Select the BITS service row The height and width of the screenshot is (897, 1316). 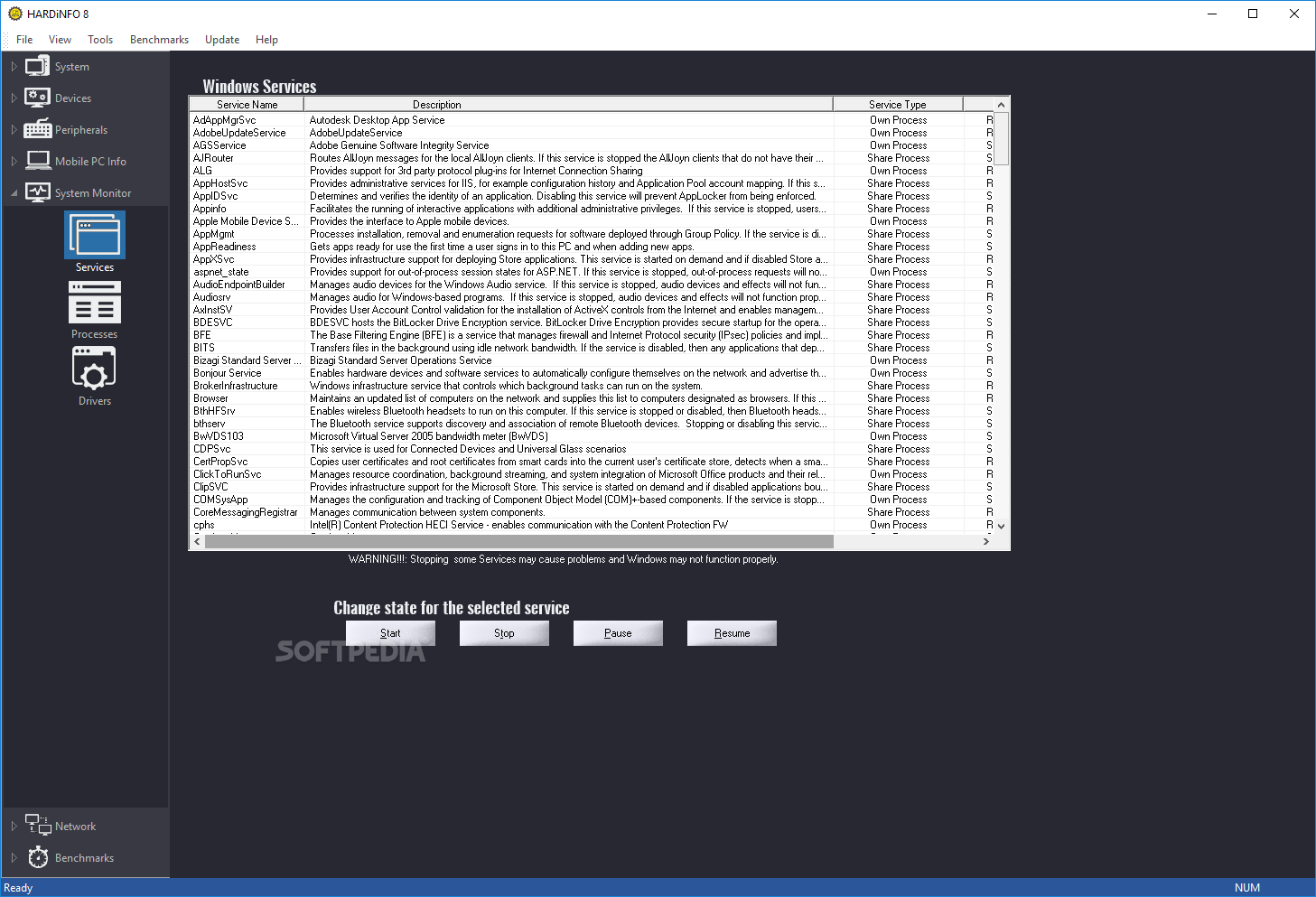tap(591, 348)
